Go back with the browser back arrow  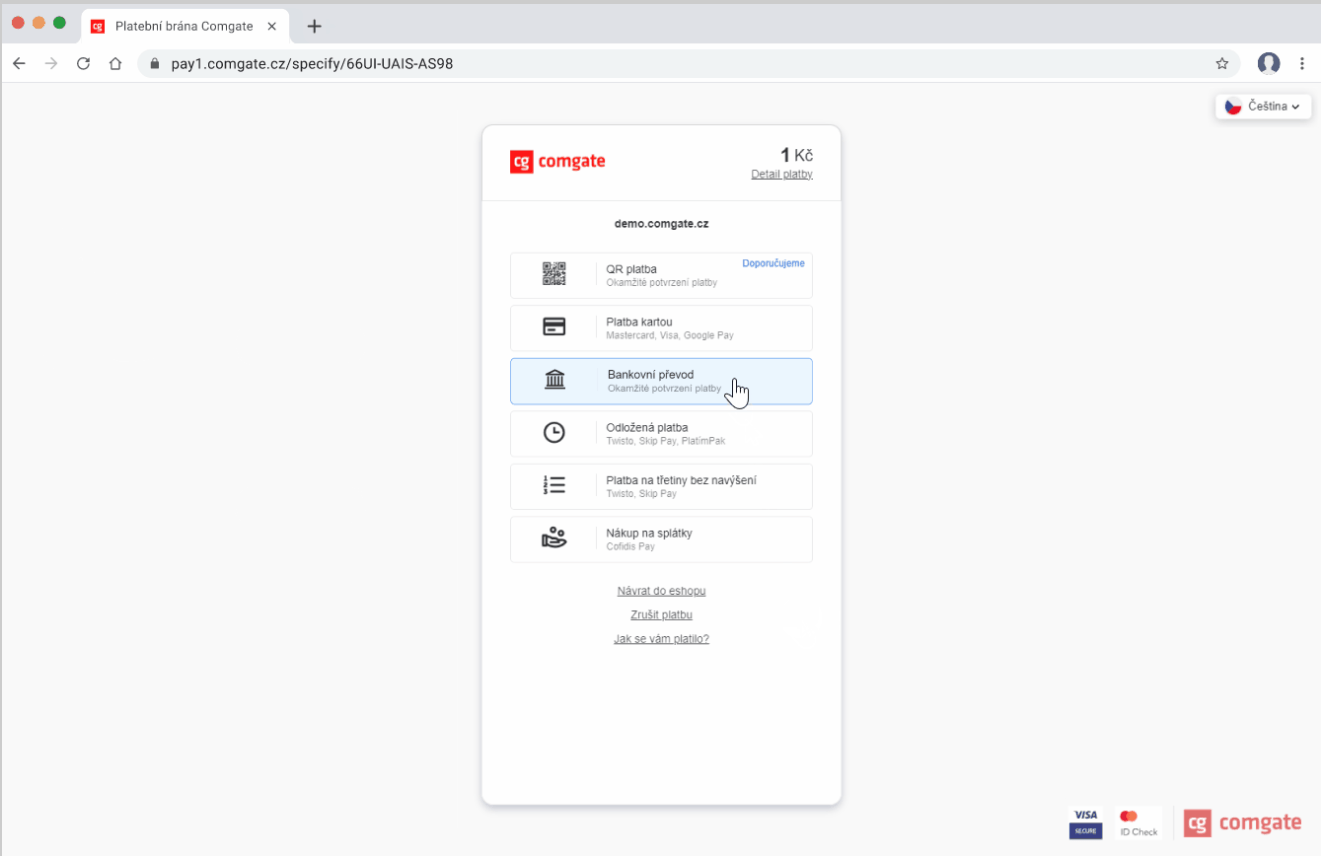[x=19, y=63]
